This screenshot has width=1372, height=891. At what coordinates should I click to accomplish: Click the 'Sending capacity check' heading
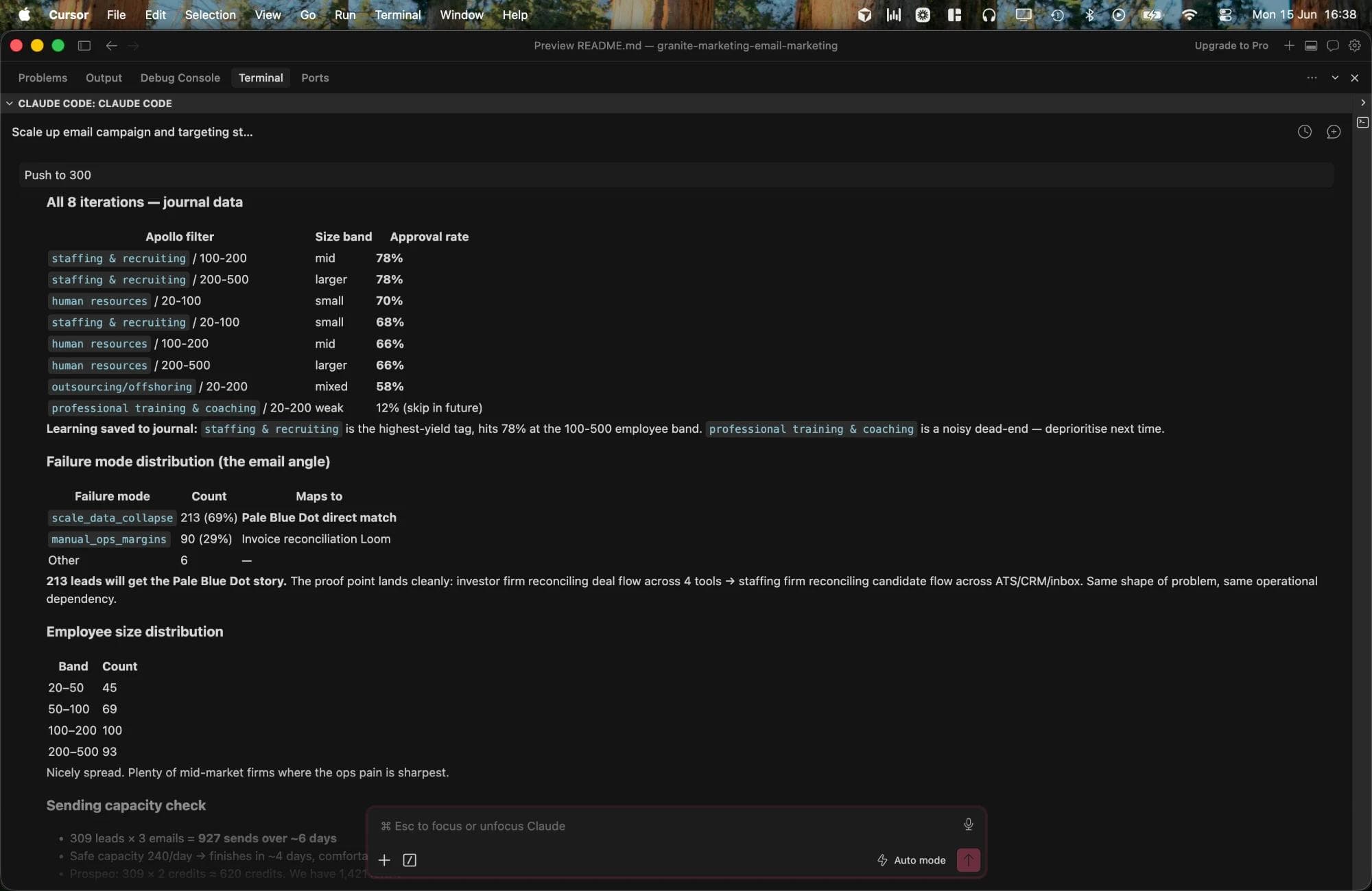(x=126, y=805)
